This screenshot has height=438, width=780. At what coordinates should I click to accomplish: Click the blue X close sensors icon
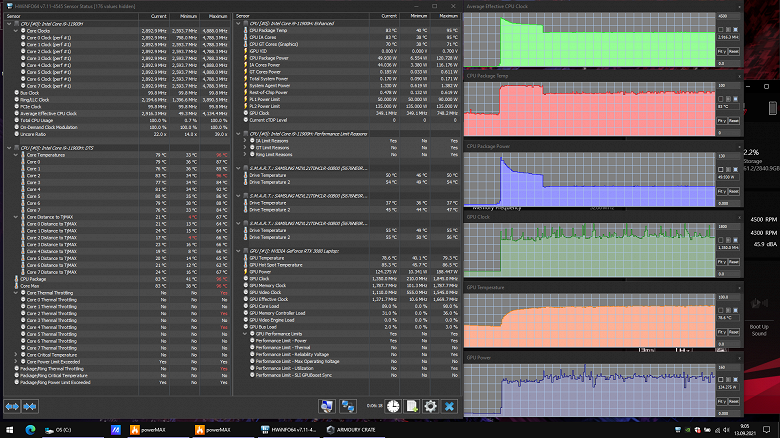coord(449,406)
